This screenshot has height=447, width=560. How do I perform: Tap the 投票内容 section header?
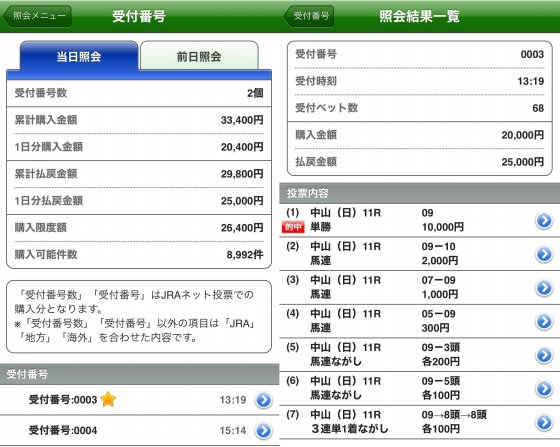(420, 194)
